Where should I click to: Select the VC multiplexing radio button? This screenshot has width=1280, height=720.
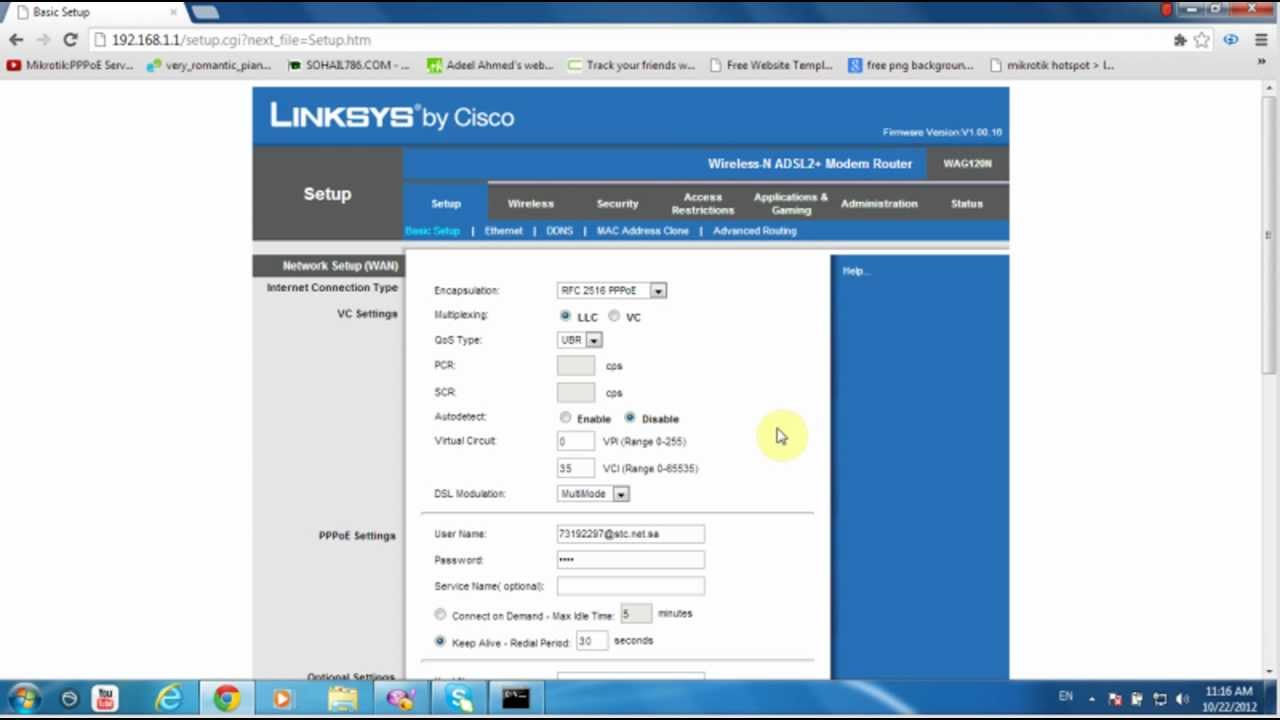pyautogui.click(x=614, y=316)
